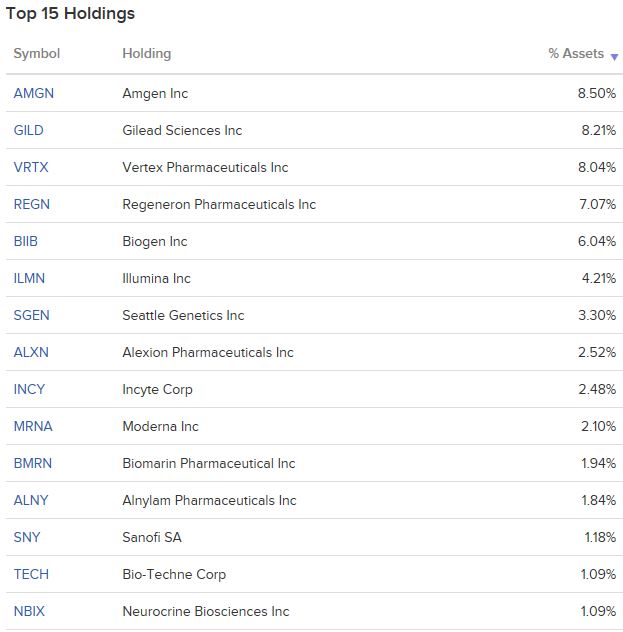Open the GILD ticker link
623x632 pixels.
pyautogui.click(x=29, y=130)
